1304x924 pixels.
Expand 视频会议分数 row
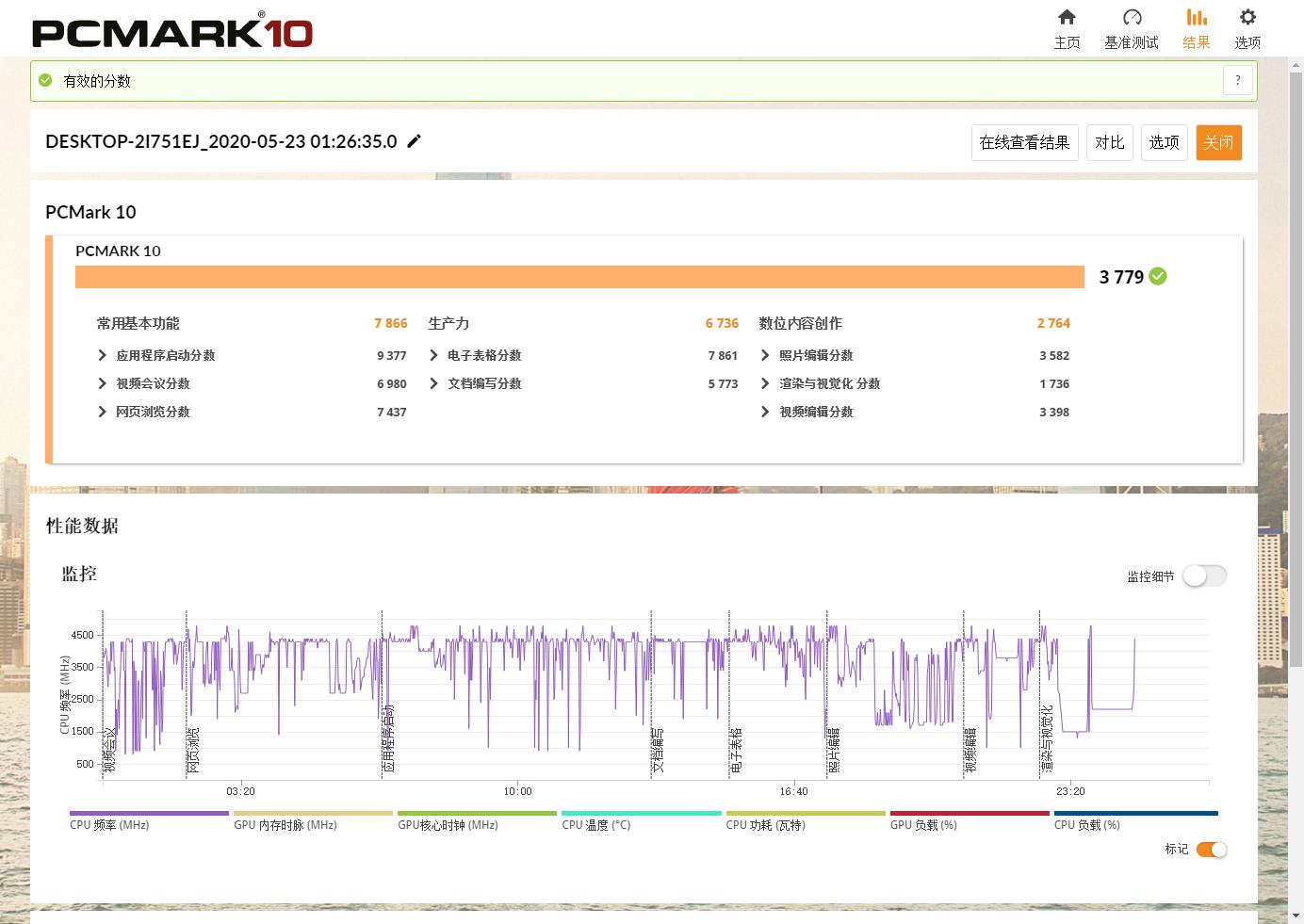click(x=103, y=383)
